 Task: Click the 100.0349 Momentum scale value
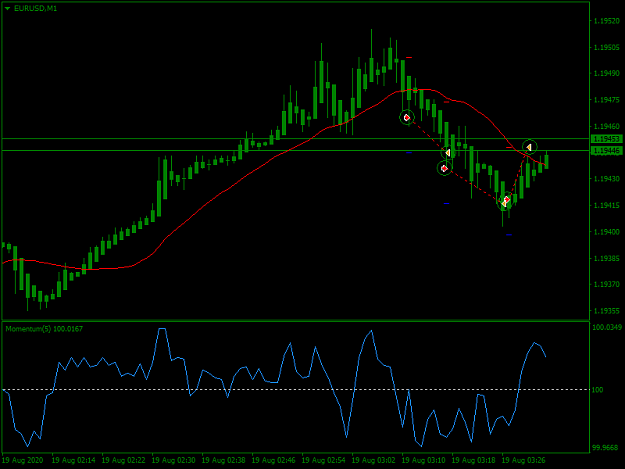coord(607,328)
